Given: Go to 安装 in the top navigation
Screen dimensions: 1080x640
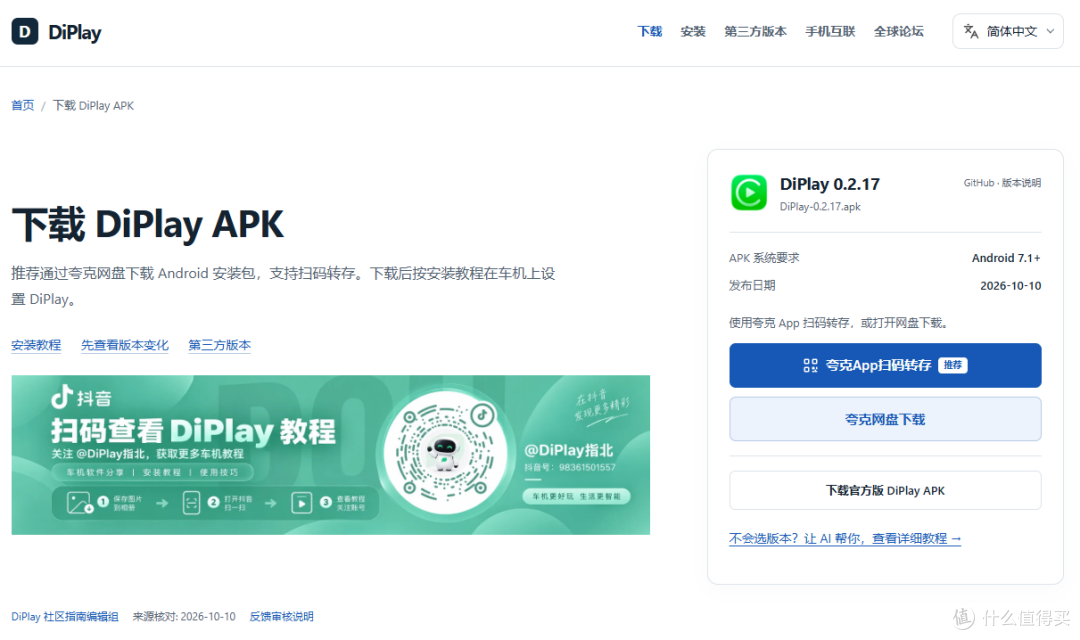Looking at the screenshot, I should [693, 32].
